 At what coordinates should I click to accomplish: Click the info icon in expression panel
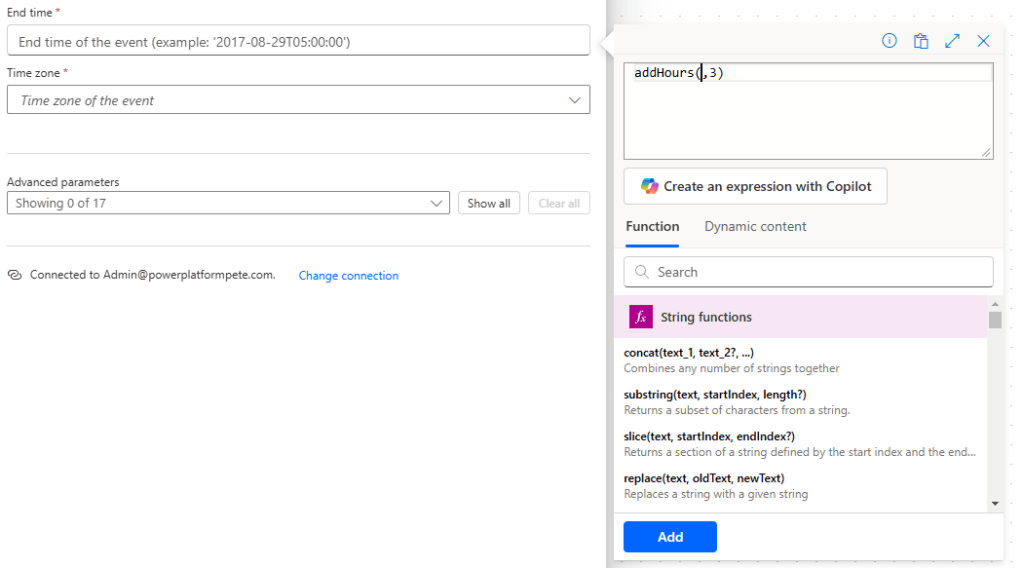tap(889, 41)
